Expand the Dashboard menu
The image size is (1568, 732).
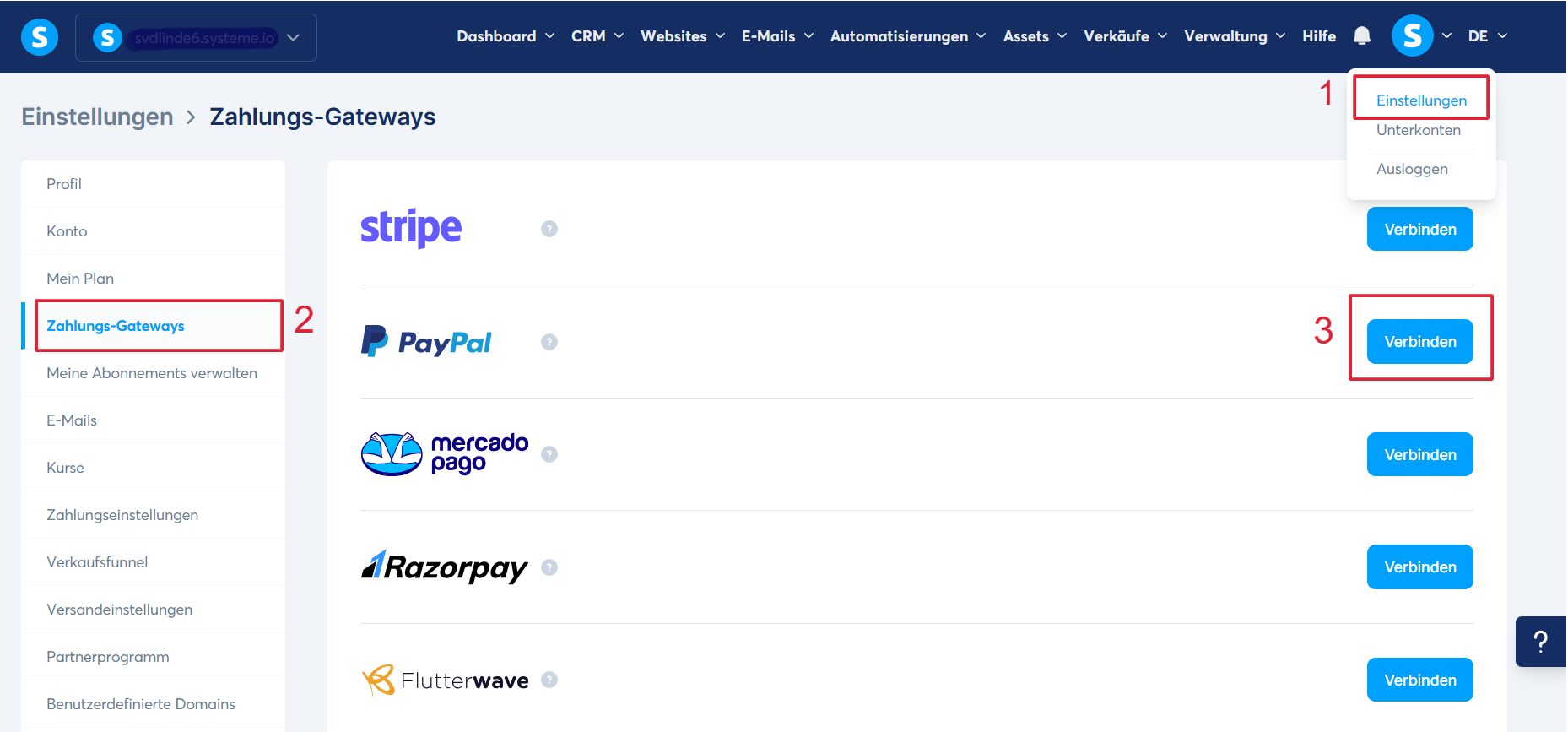pyautogui.click(x=506, y=36)
